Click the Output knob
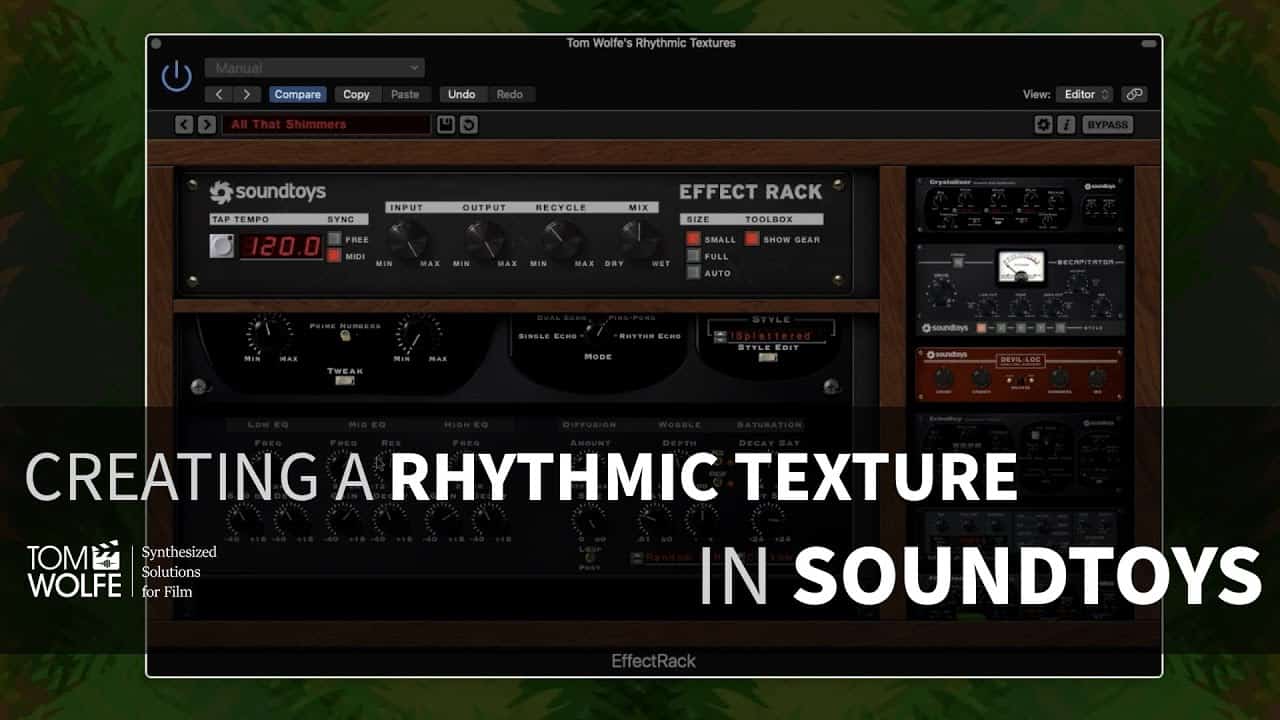The height and width of the screenshot is (720, 1280). [484, 238]
